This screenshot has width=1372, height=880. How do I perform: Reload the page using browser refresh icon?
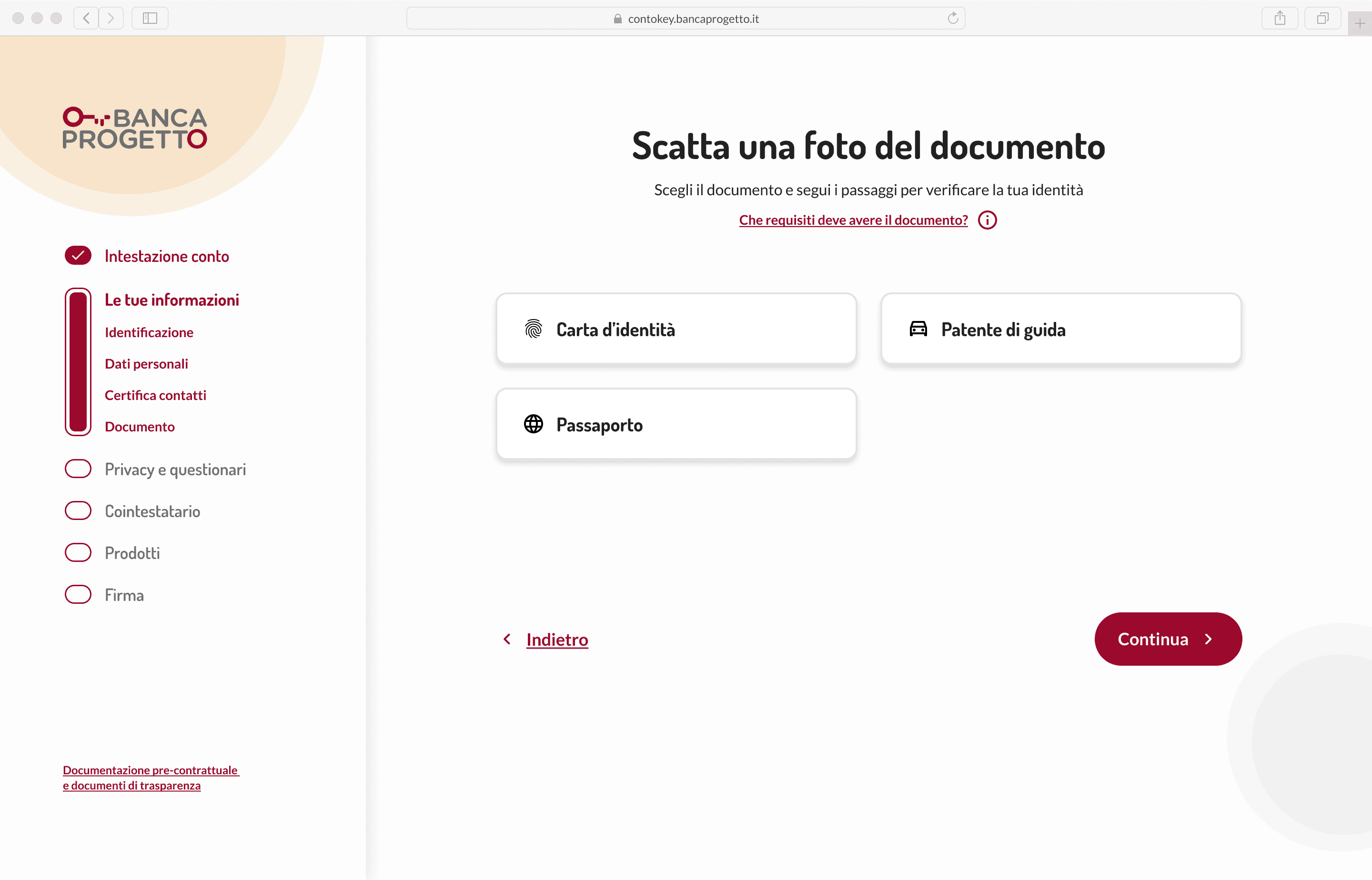pos(952,18)
